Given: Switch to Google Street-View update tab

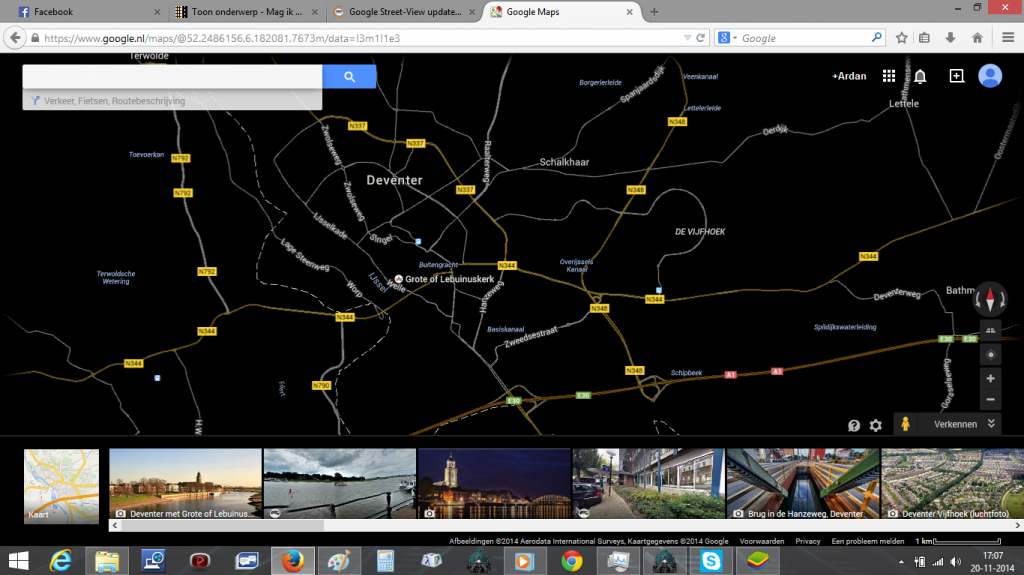Looking at the screenshot, I should (x=404, y=12).
